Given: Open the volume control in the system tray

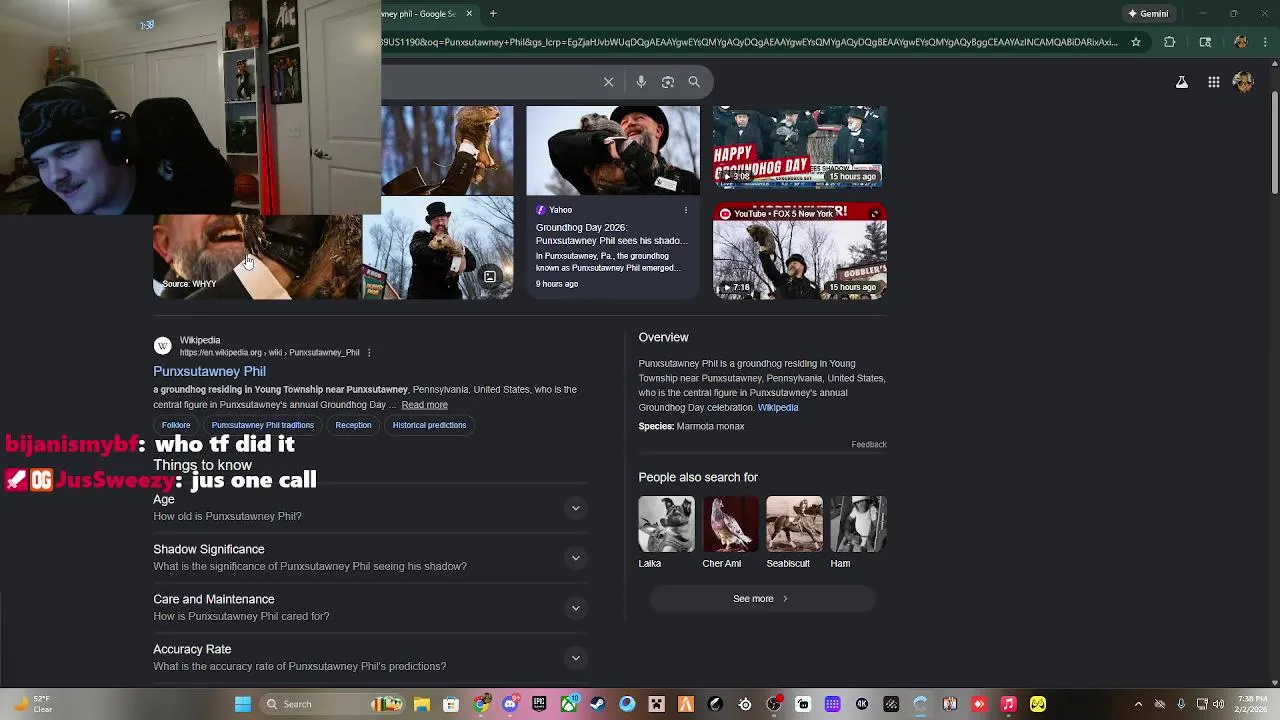Looking at the screenshot, I should pyautogui.click(x=1218, y=704).
